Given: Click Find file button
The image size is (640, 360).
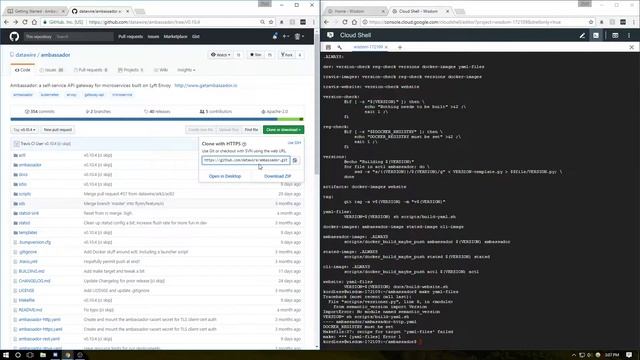Looking at the screenshot, I should tap(251, 130).
